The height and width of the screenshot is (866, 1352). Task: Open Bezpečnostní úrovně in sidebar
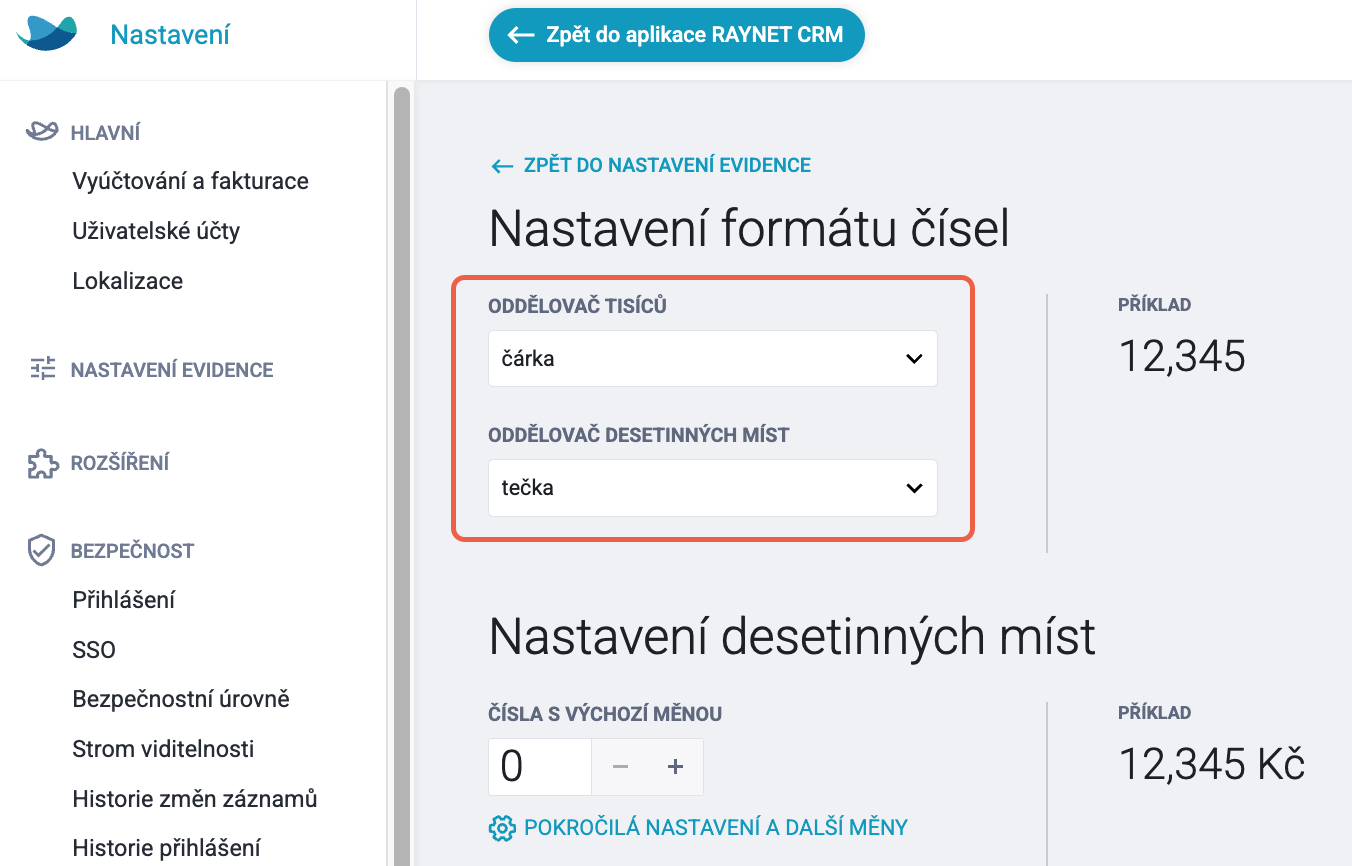click(x=181, y=699)
